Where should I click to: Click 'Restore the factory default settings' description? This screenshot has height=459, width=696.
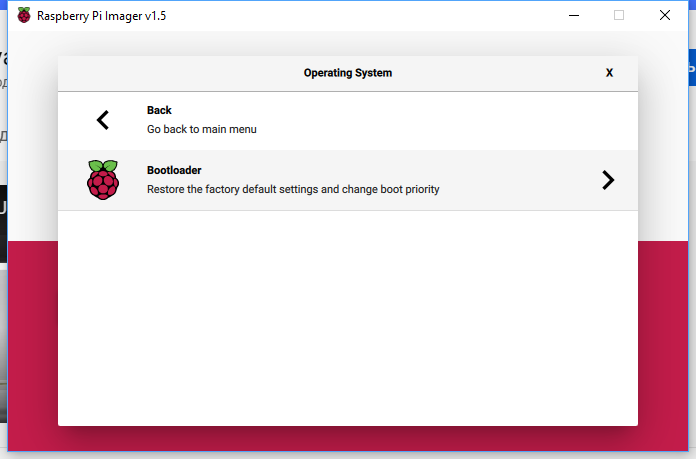(293, 189)
